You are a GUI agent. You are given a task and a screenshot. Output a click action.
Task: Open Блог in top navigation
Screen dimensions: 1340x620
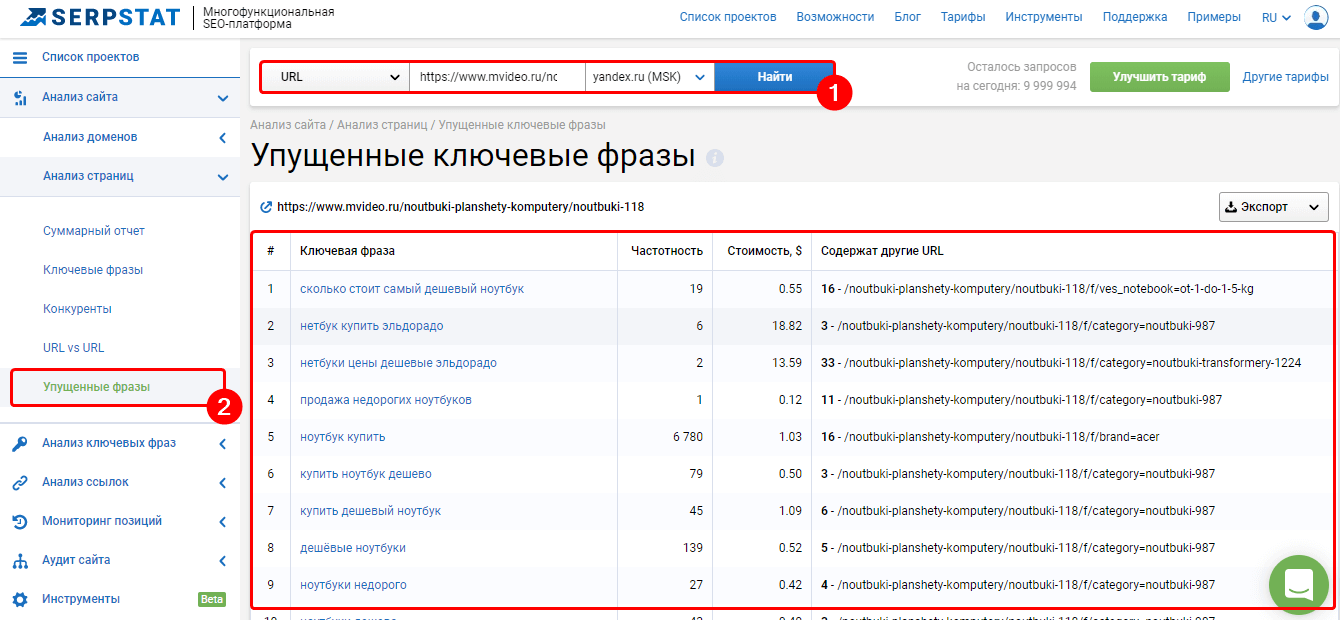907,17
